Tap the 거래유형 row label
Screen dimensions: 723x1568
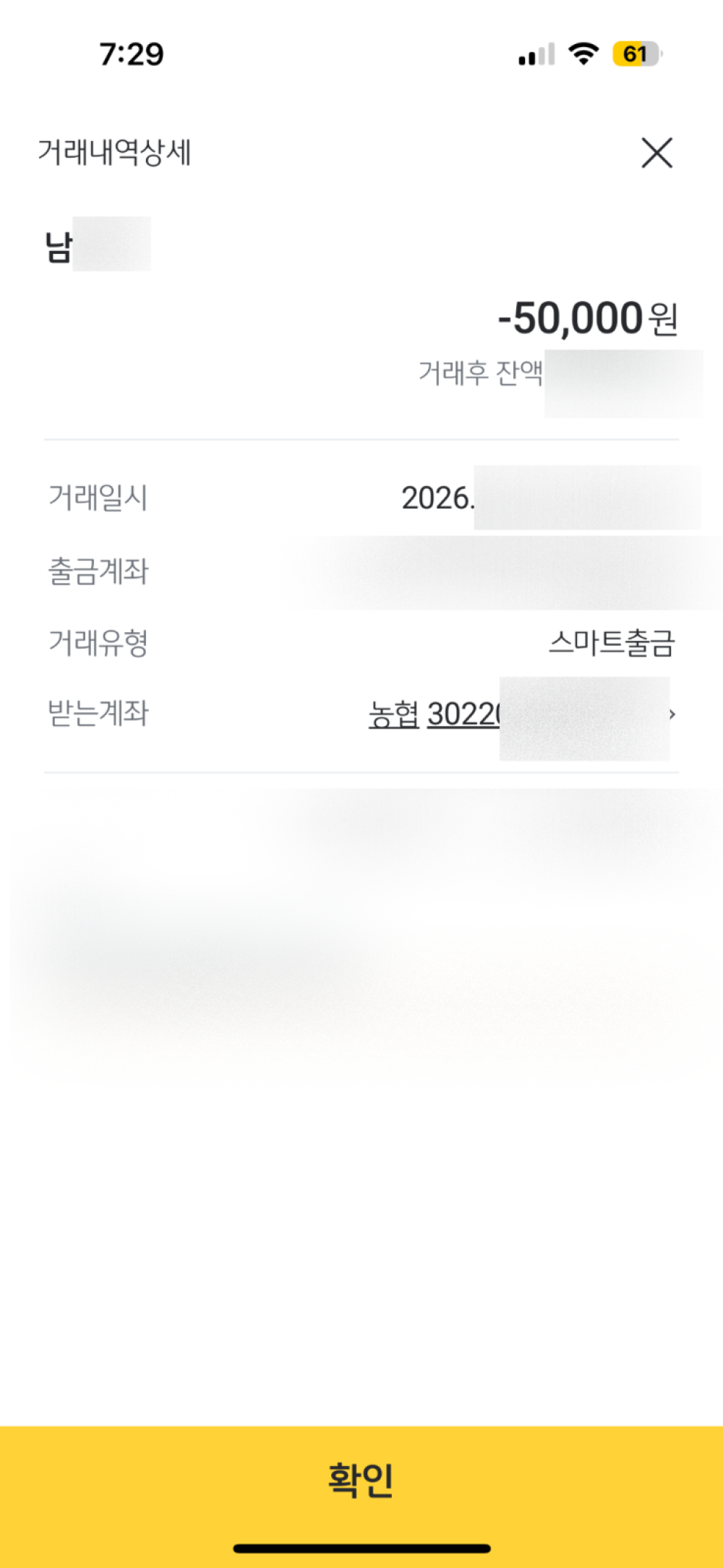(98, 642)
